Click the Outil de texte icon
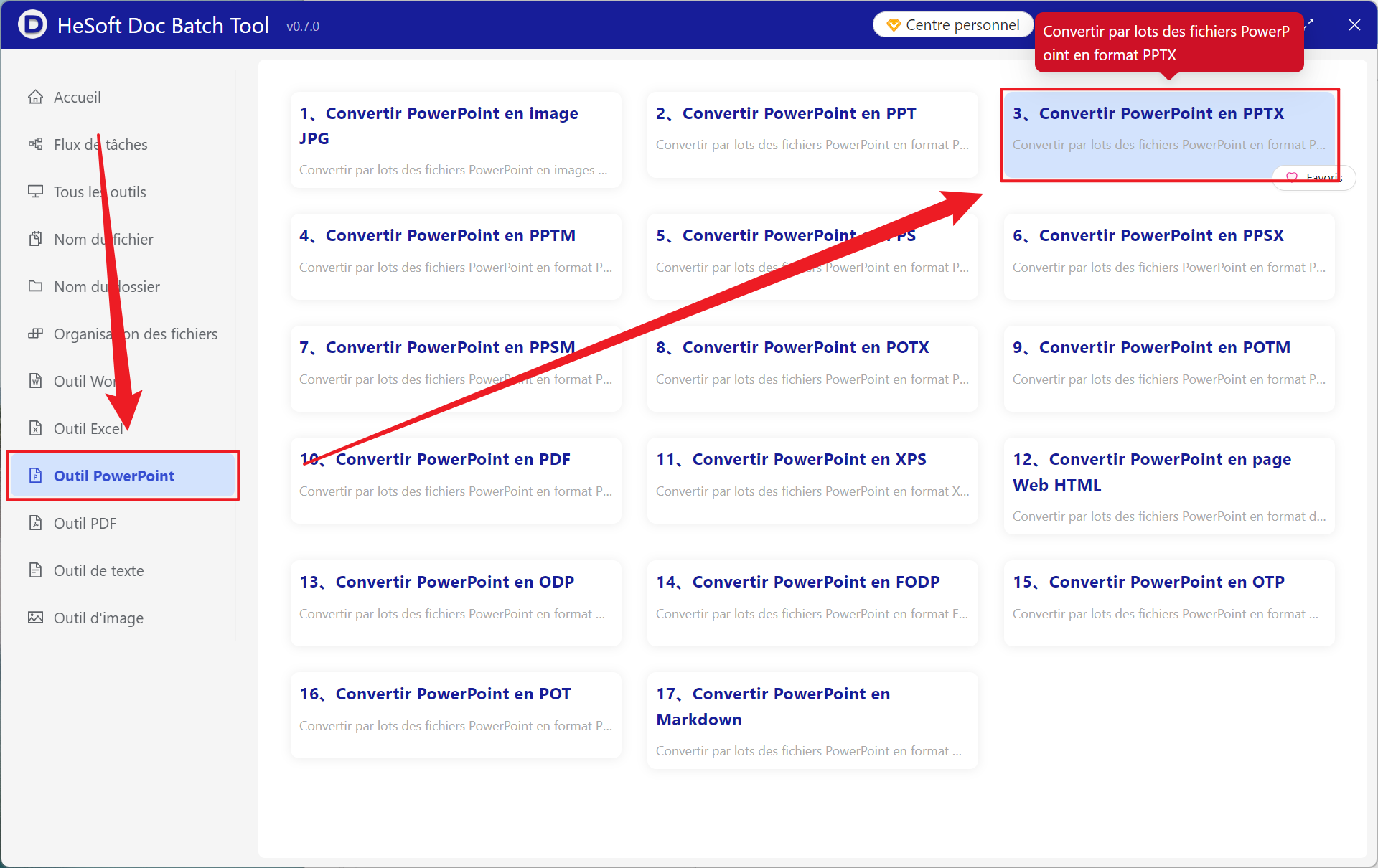 pos(35,570)
